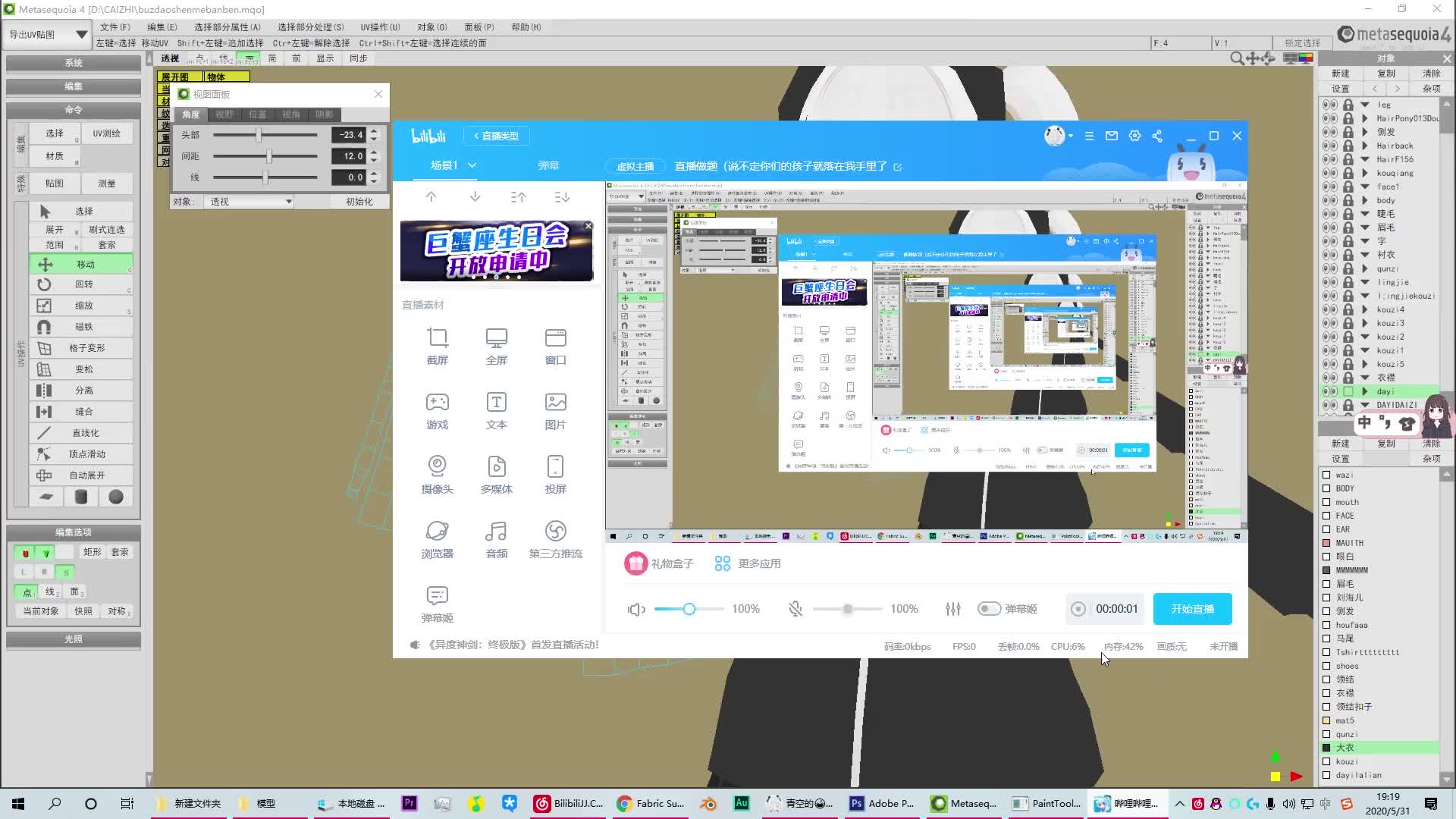Viewport: 1456px width, 819px height.
Task: Click the 开始直播 button
Action: [x=1191, y=608]
